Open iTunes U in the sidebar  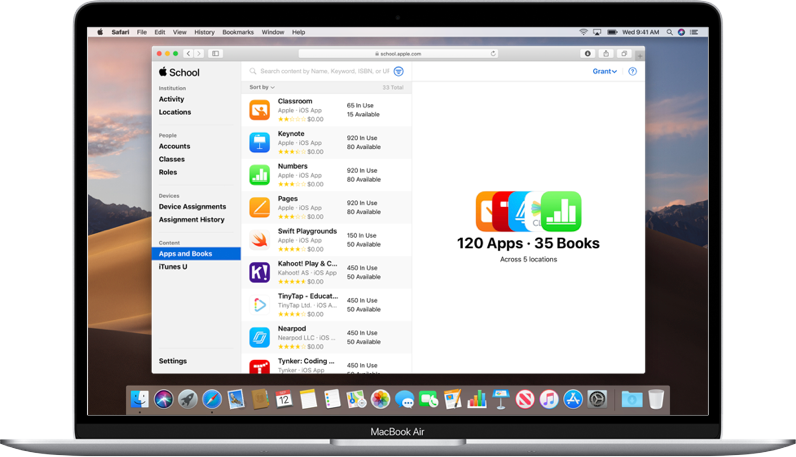pos(173,267)
